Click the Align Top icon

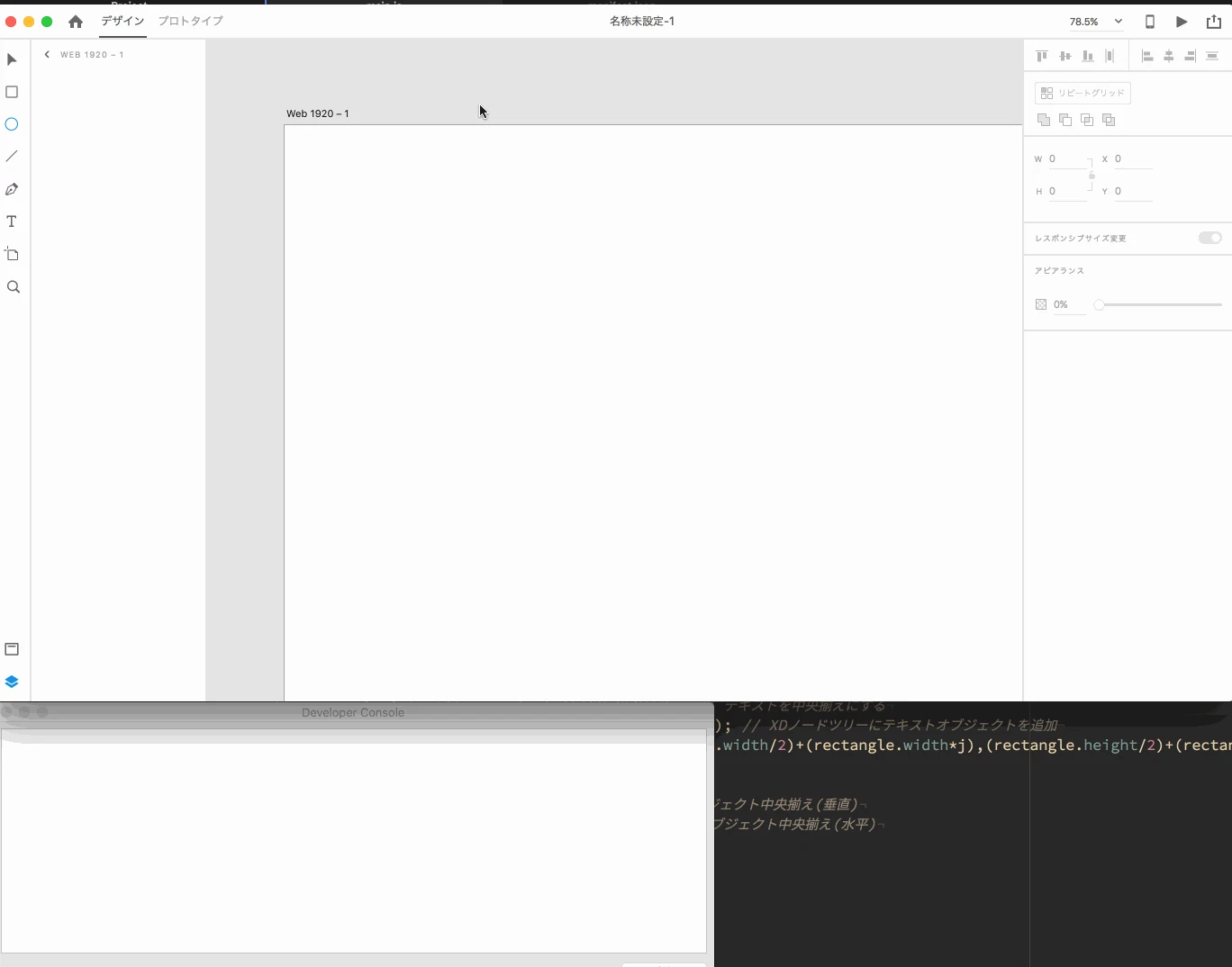[1042, 56]
